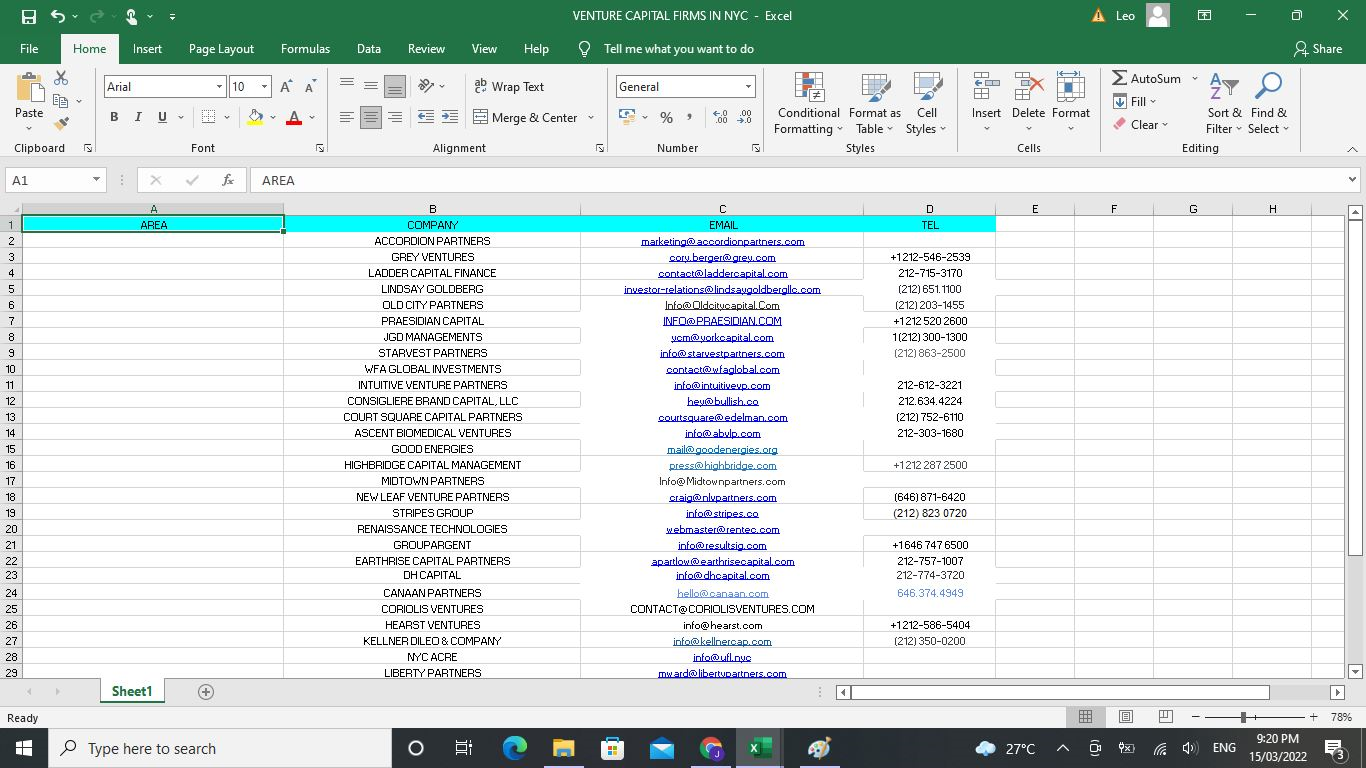The width and height of the screenshot is (1366, 768).
Task: Open the File menu
Action: [29, 49]
